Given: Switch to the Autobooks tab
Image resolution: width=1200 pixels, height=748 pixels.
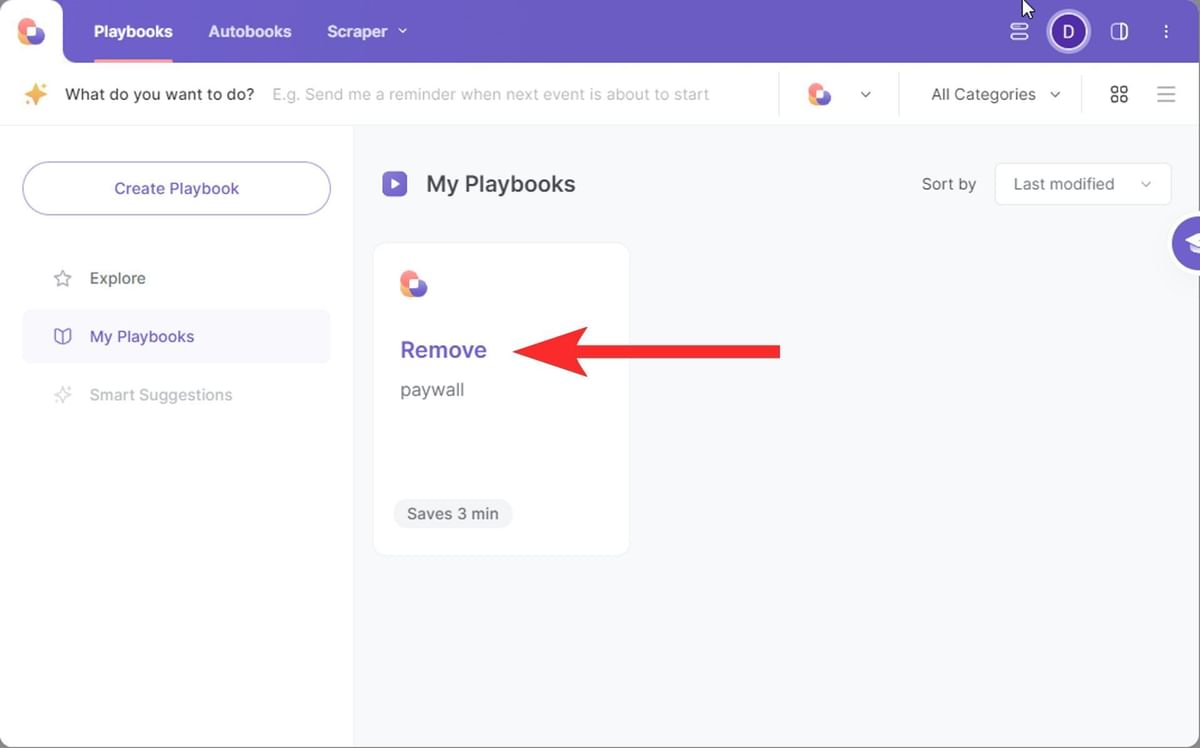Looking at the screenshot, I should point(250,31).
